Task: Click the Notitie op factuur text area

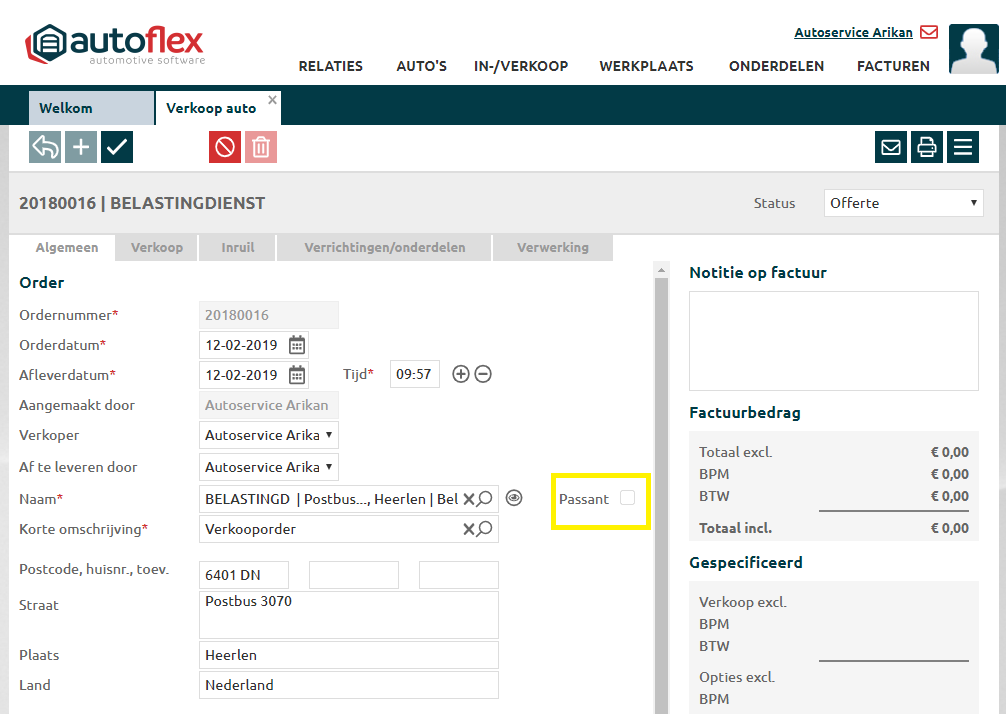Action: point(833,340)
